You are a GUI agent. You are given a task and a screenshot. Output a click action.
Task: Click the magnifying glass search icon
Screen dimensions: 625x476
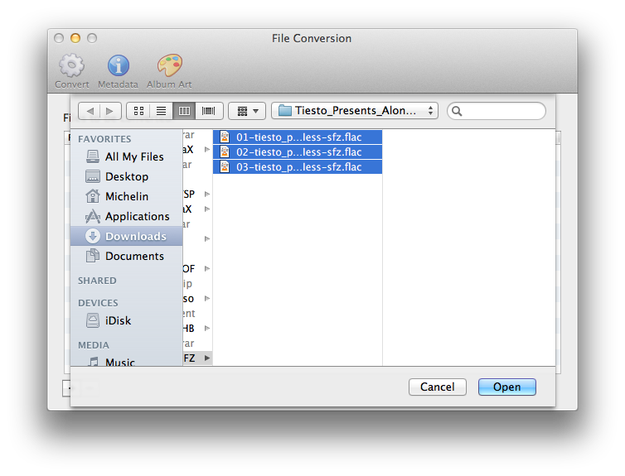[457, 111]
